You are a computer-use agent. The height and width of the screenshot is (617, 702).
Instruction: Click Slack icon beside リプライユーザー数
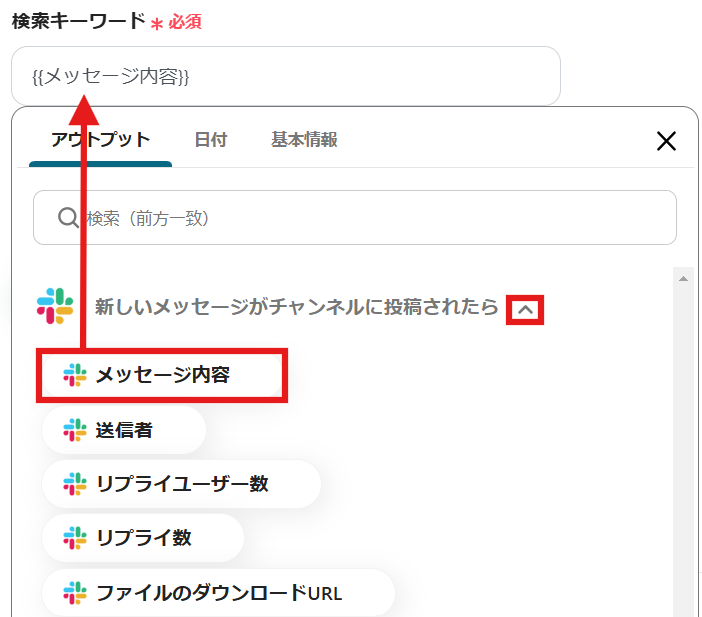click(75, 484)
